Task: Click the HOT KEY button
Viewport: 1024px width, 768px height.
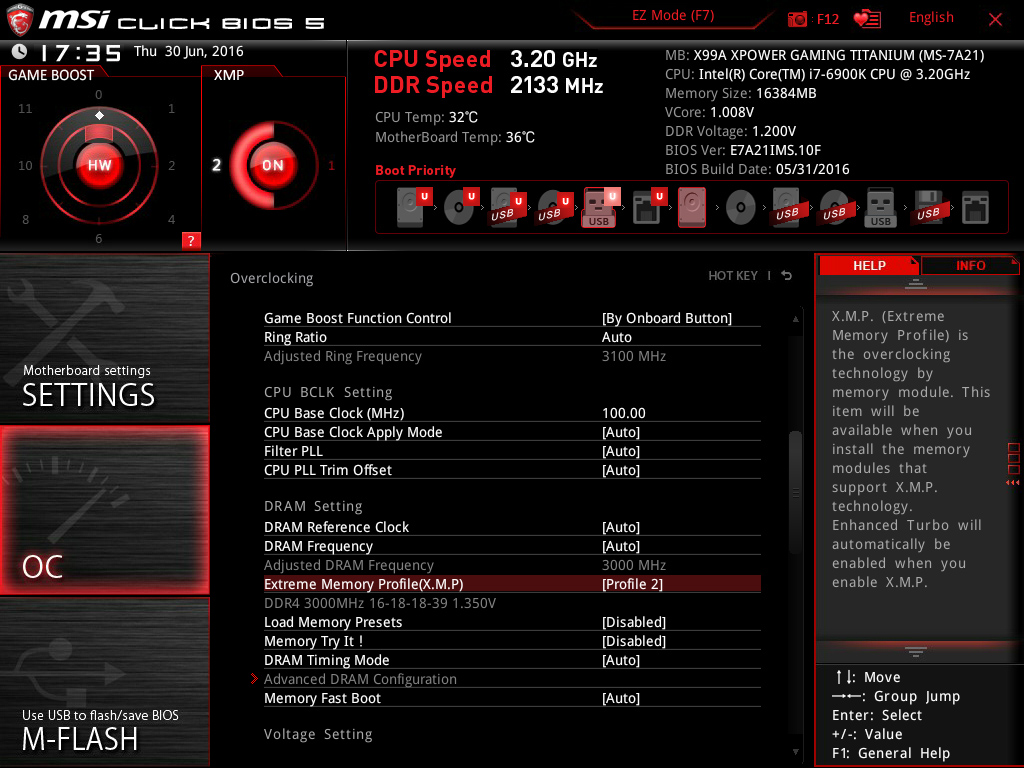Action: point(733,276)
